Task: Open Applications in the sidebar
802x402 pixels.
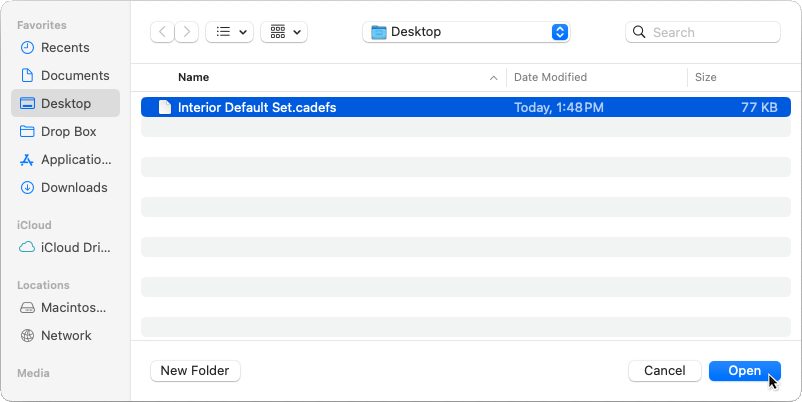Action: 65,160
